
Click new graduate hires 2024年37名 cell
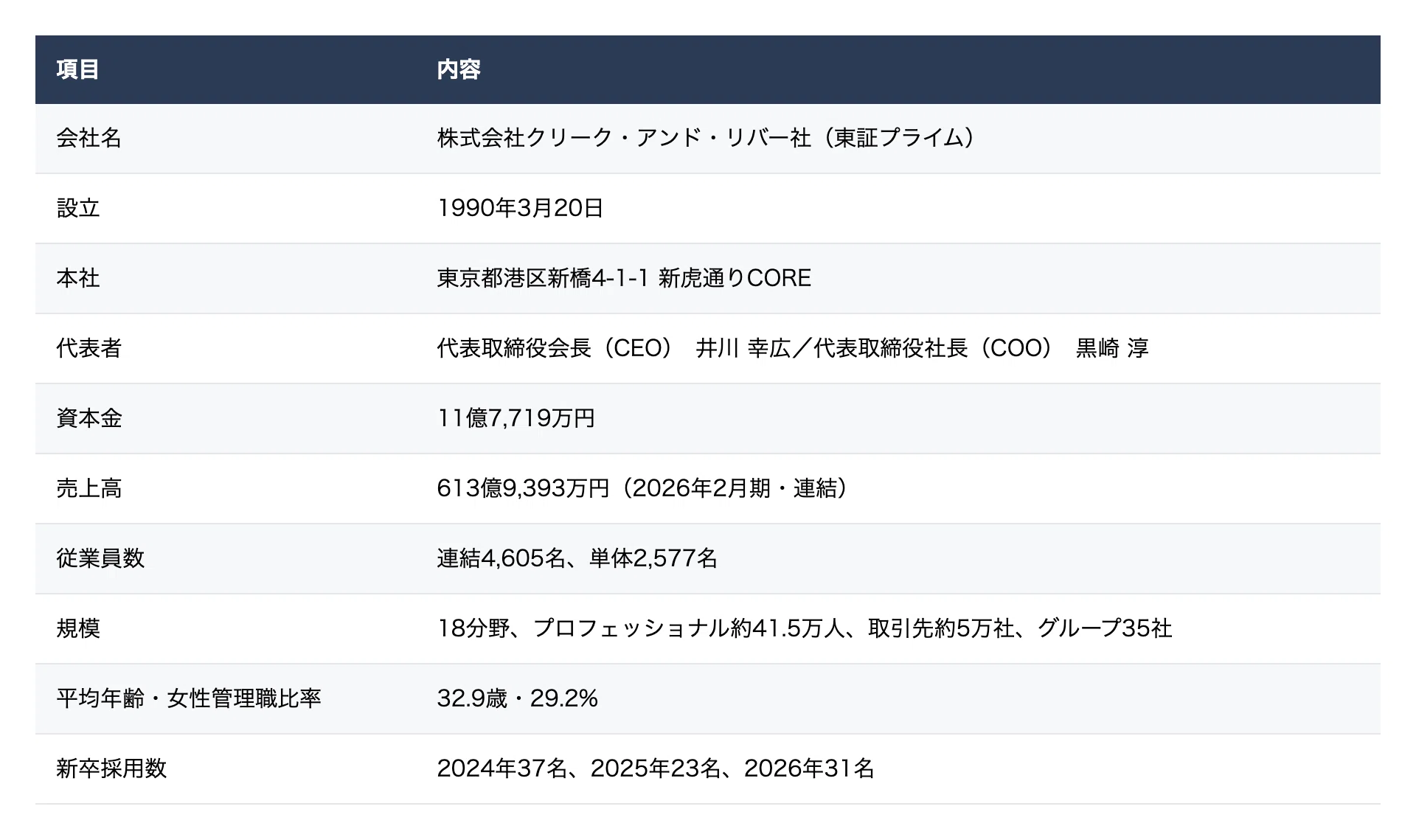coord(656,768)
